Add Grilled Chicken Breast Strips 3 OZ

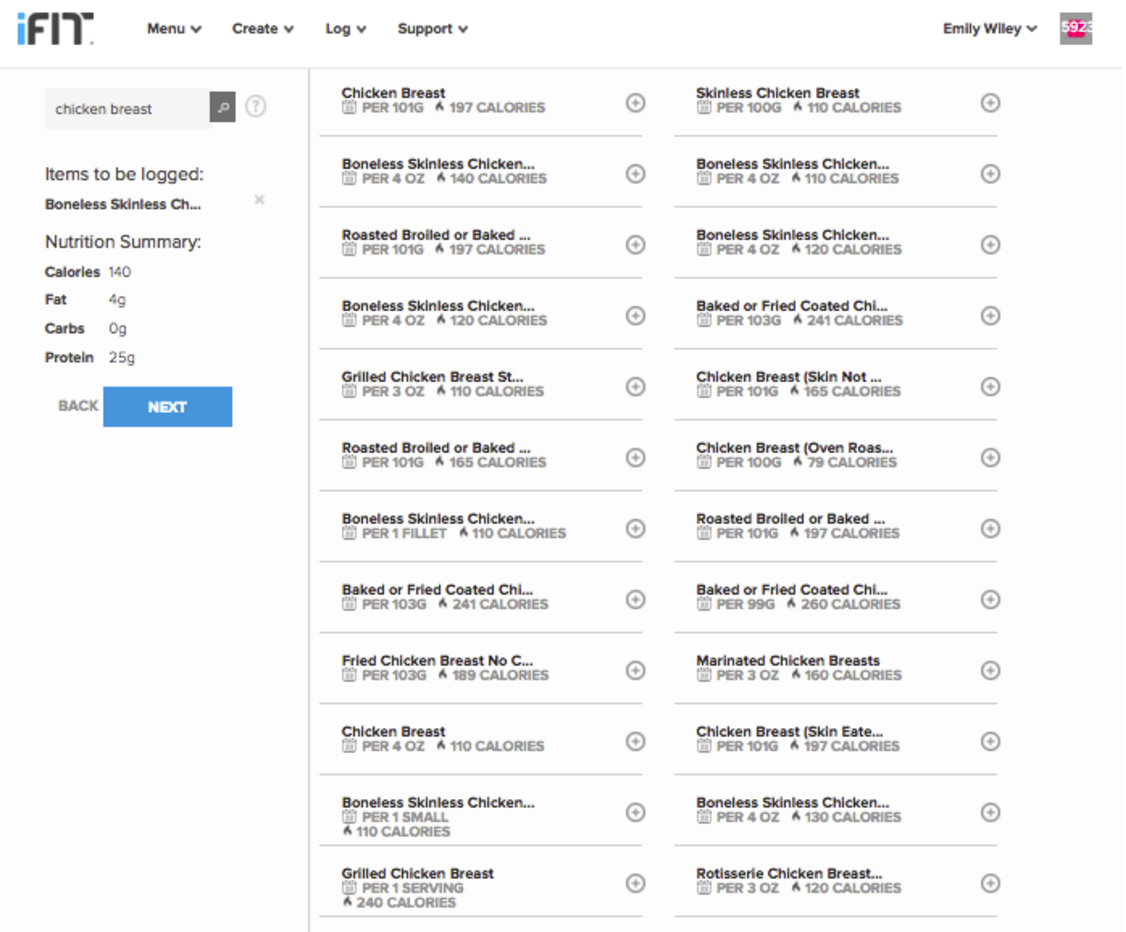tap(635, 386)
